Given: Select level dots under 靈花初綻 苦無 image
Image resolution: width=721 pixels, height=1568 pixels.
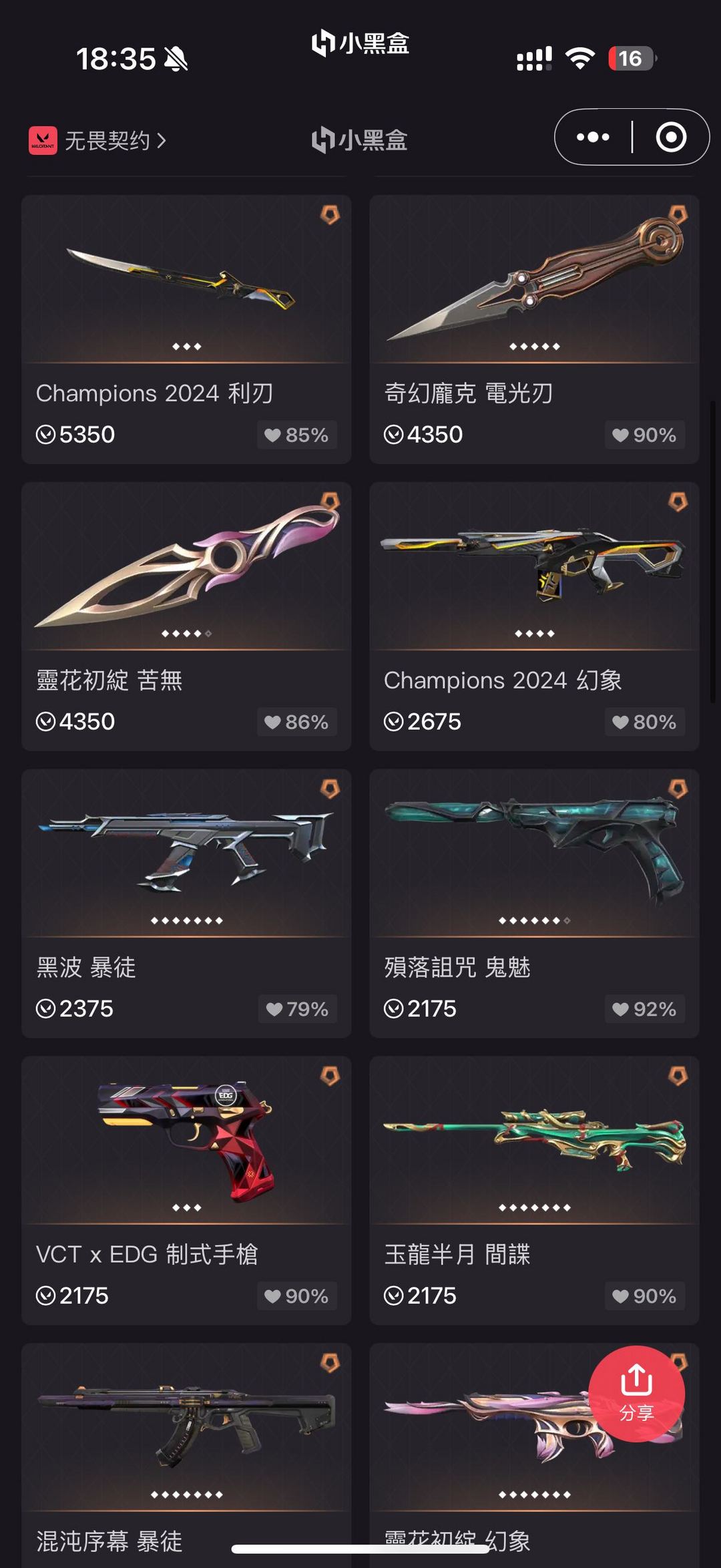Looking at the screenshot, I should (186, 633).
